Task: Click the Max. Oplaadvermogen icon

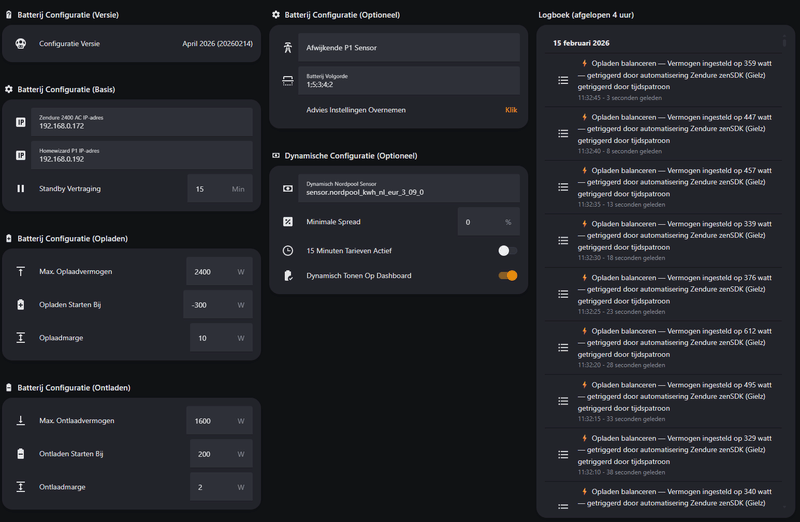Action: coord(21,272)
